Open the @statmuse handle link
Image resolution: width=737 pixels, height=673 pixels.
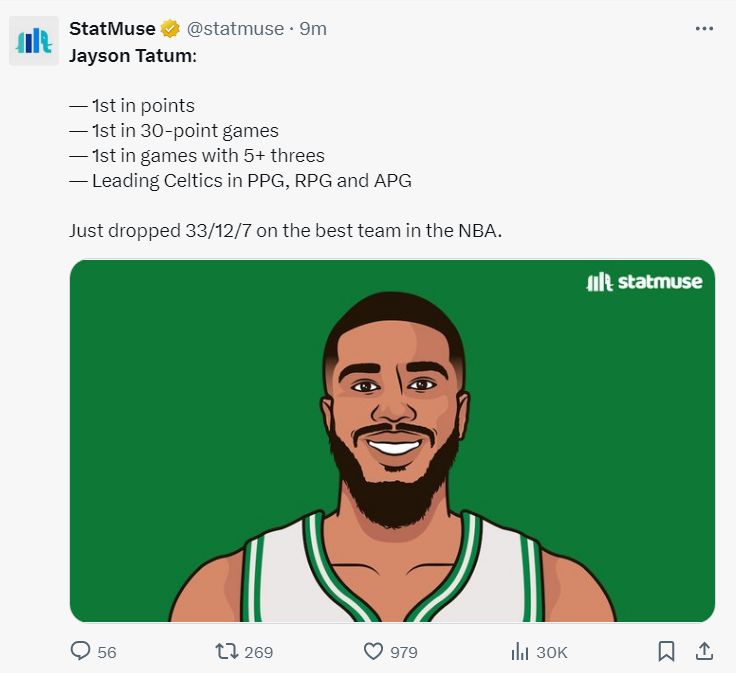(235, 29)
